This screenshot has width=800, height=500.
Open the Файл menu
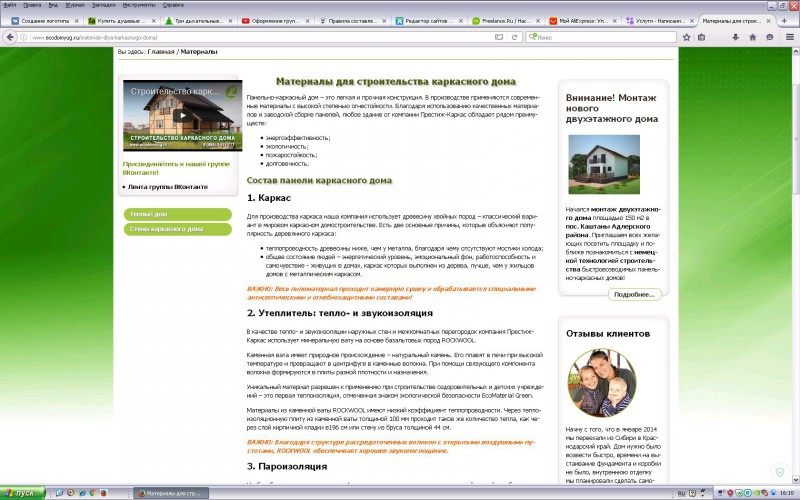9,5
